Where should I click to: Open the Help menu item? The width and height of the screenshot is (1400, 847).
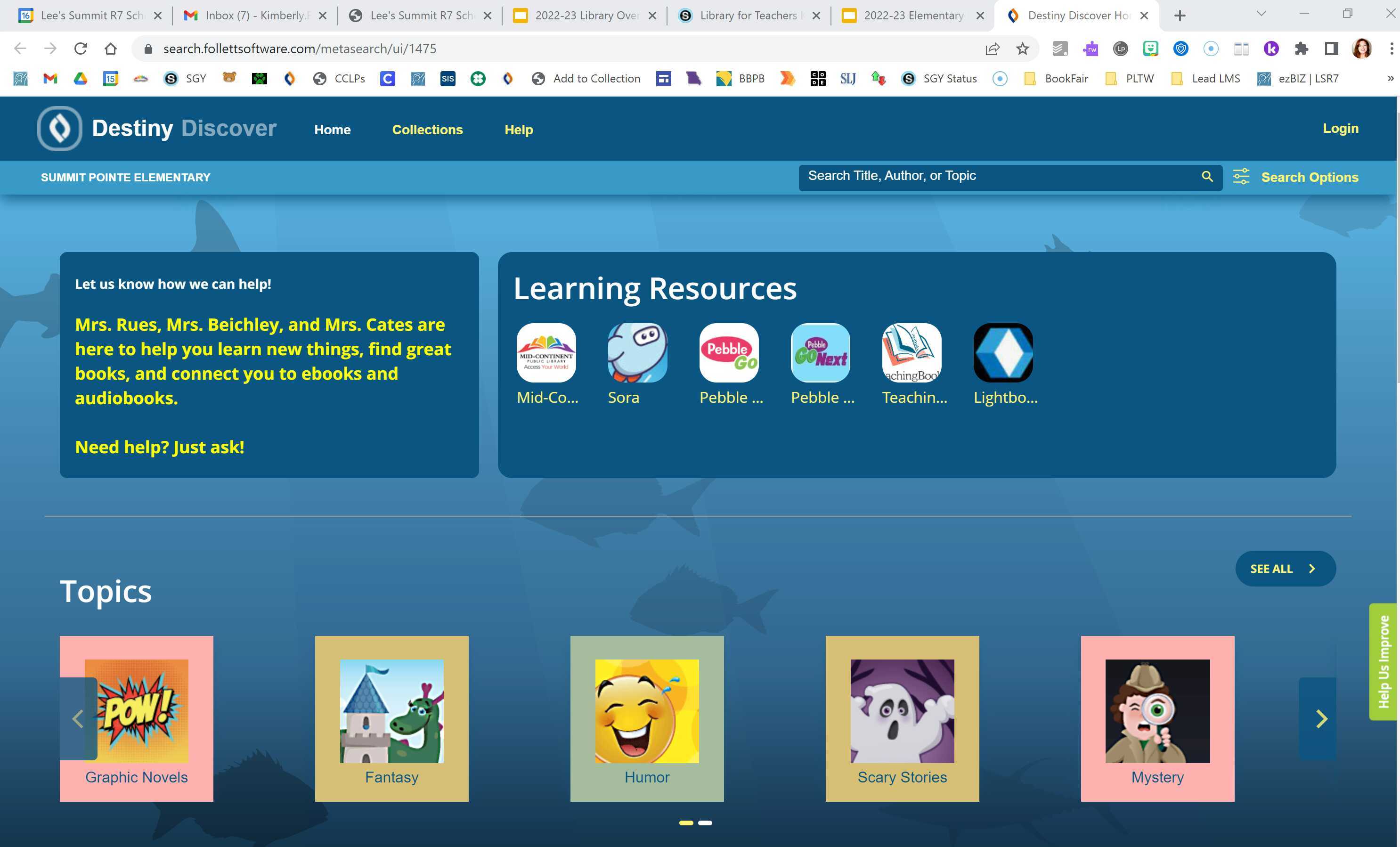(518, 130)
